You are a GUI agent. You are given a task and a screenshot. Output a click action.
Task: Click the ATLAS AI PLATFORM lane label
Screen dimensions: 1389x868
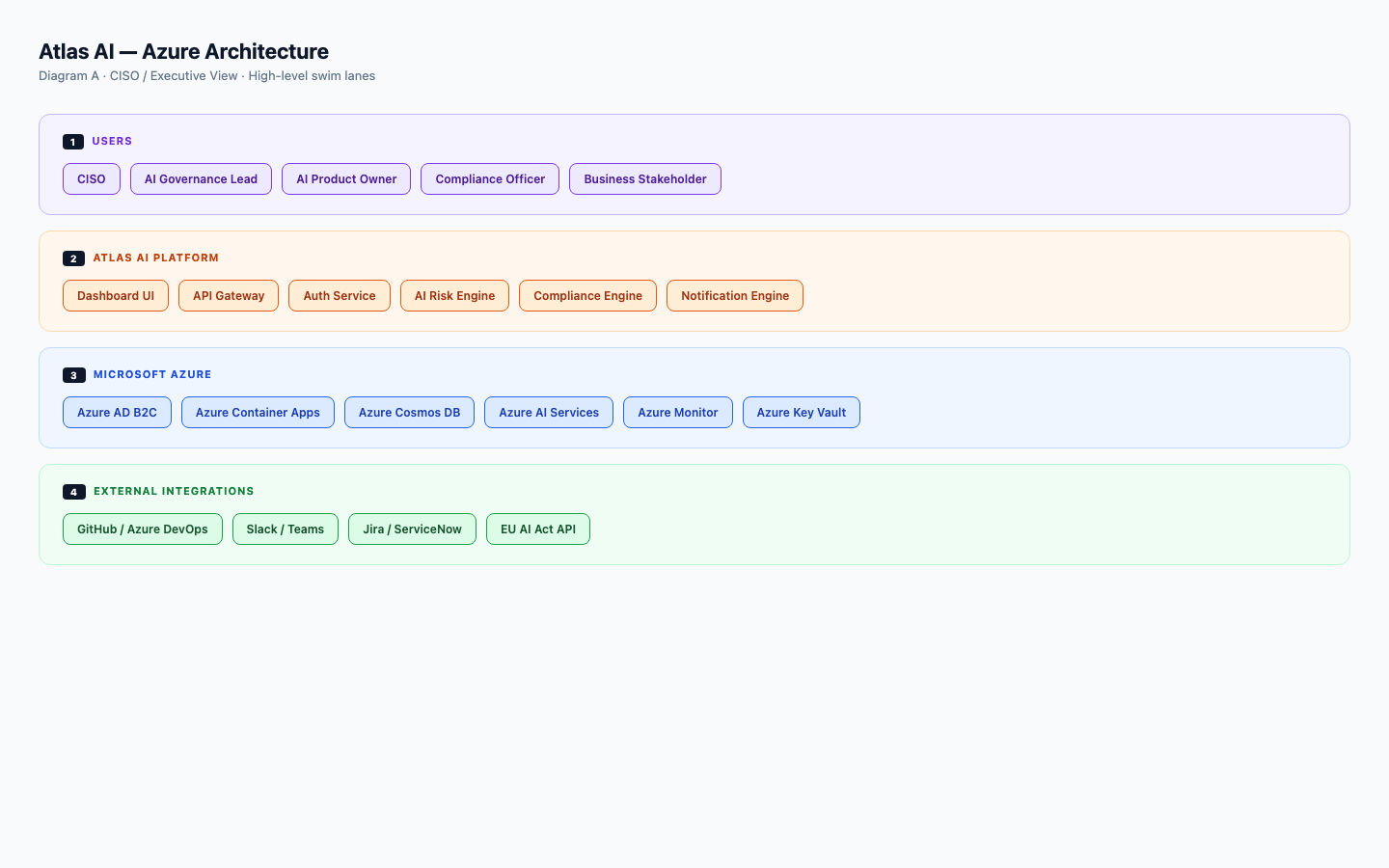pos(156,258)
